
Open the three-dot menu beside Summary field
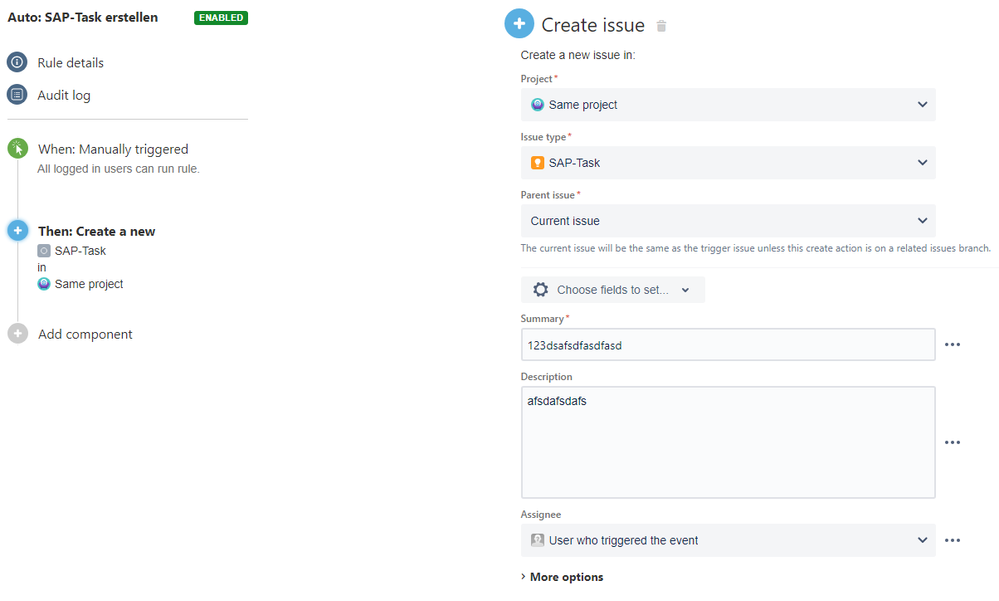[952, 345]
